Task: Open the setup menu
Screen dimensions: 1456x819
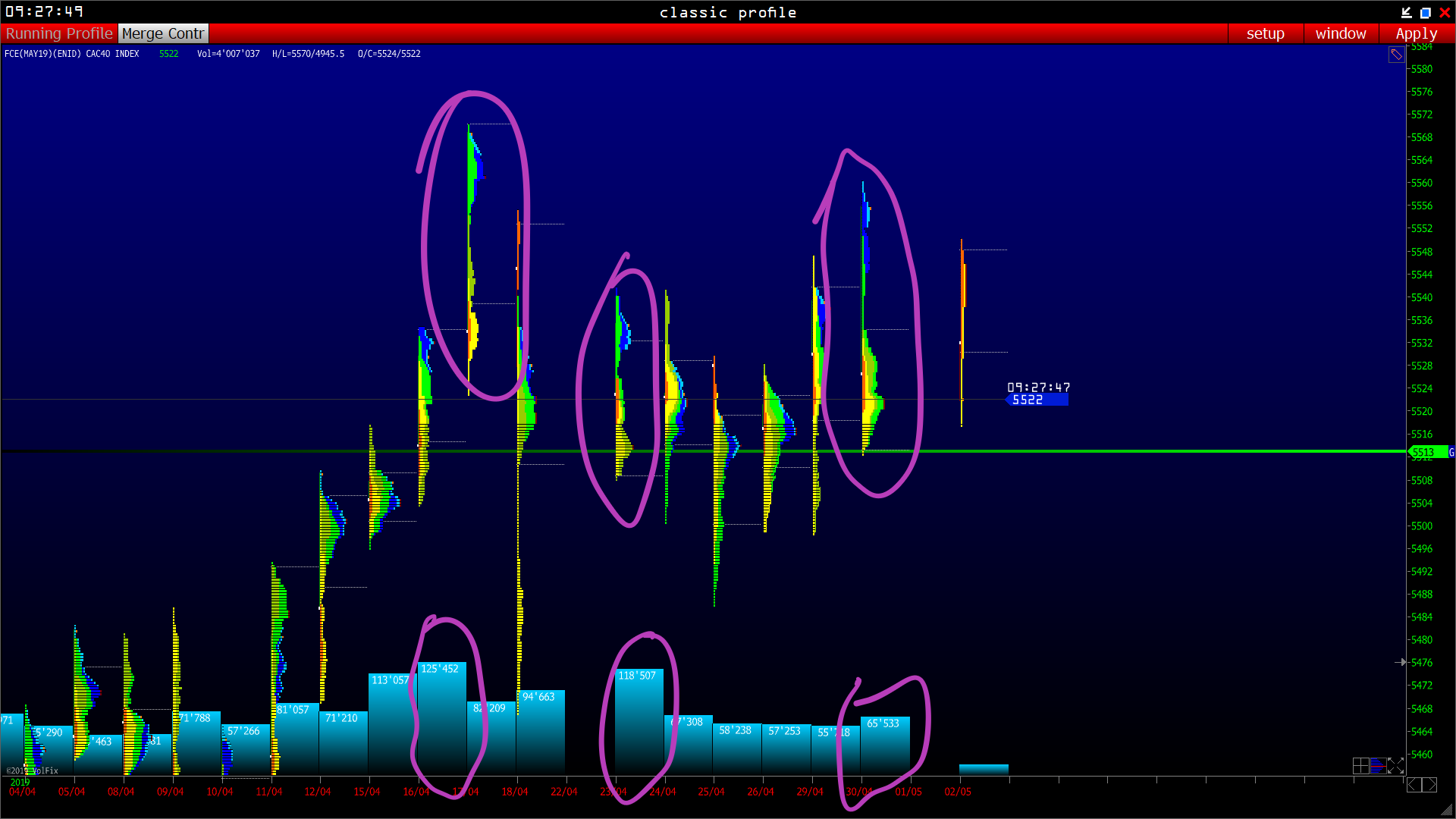Action: [1265, 33]
